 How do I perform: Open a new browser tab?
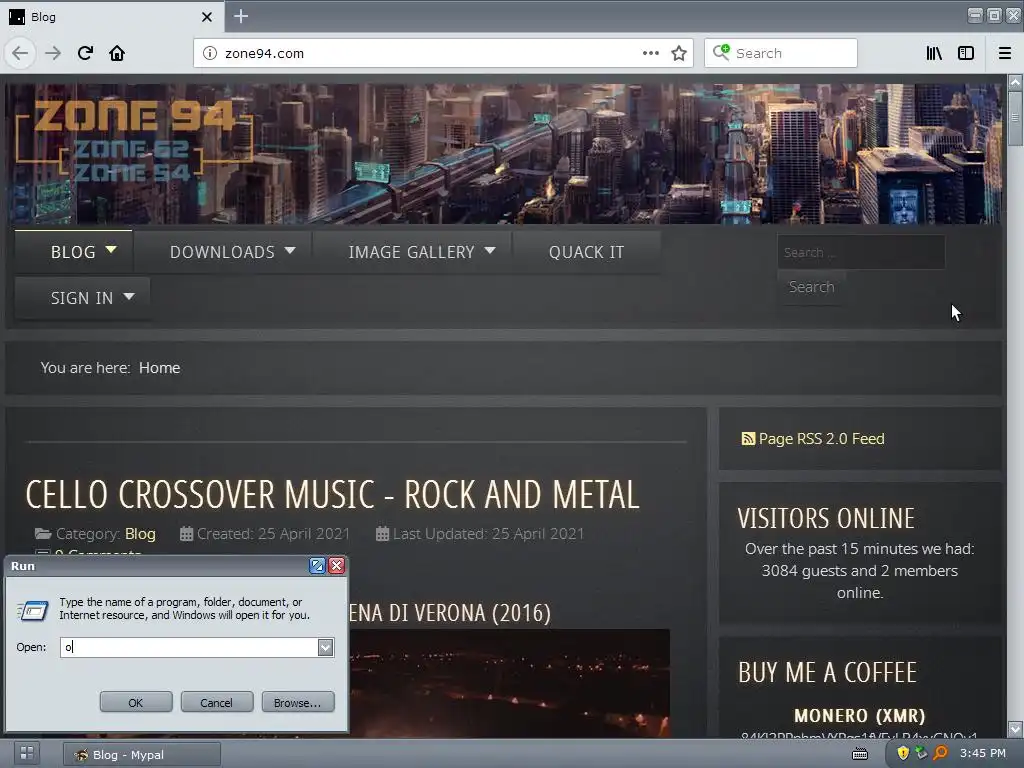coord(241,16)
